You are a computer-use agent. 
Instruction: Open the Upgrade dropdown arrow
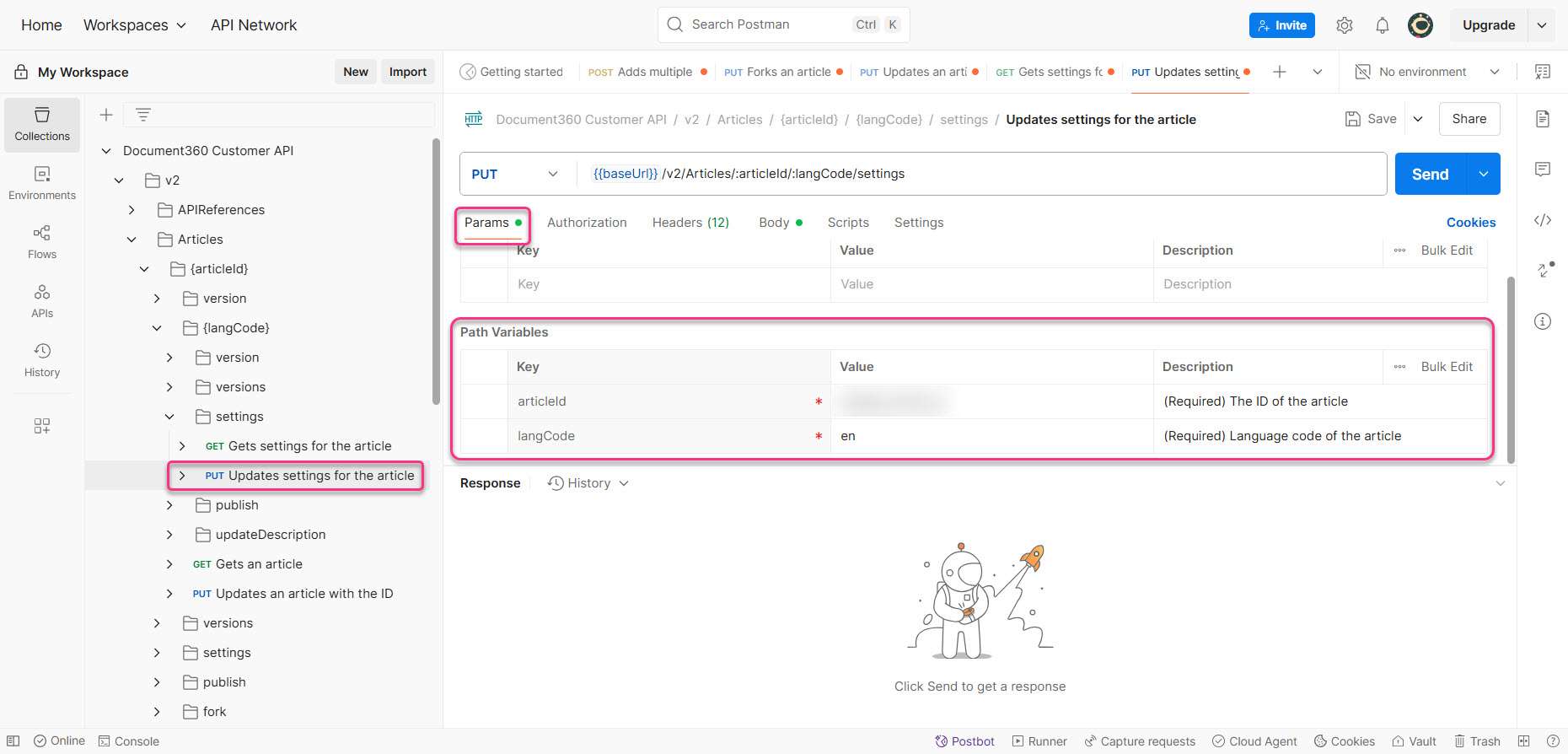pyautogui.click(x=1542, y=25)
